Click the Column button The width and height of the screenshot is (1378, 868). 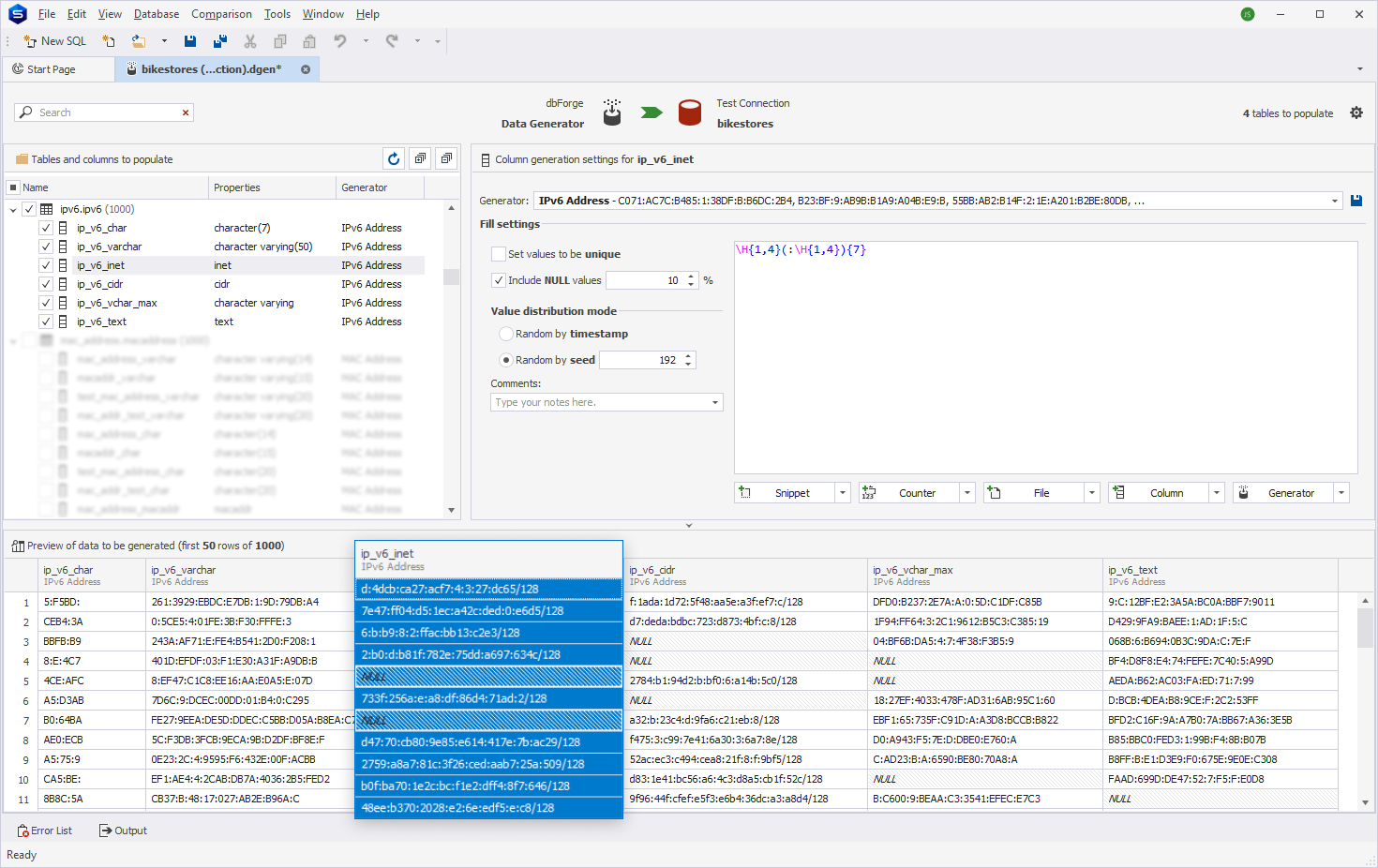1159,493
